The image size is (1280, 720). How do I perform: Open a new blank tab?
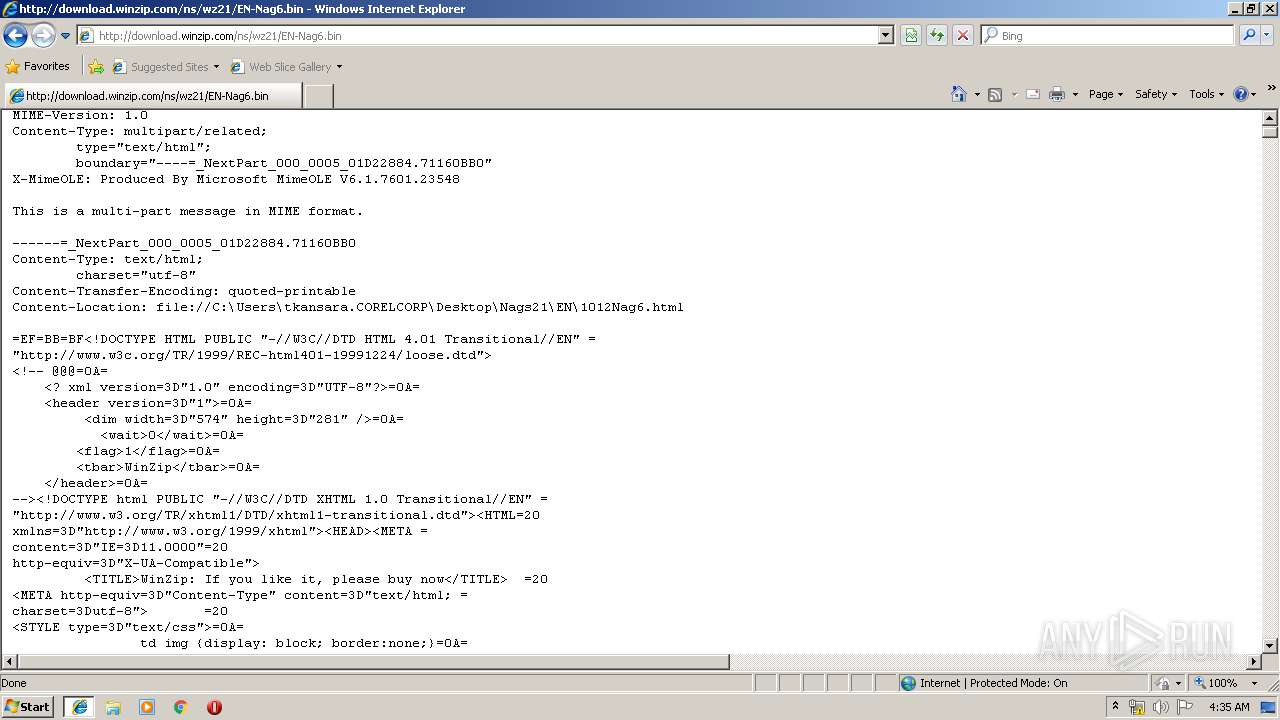point(318,96)
